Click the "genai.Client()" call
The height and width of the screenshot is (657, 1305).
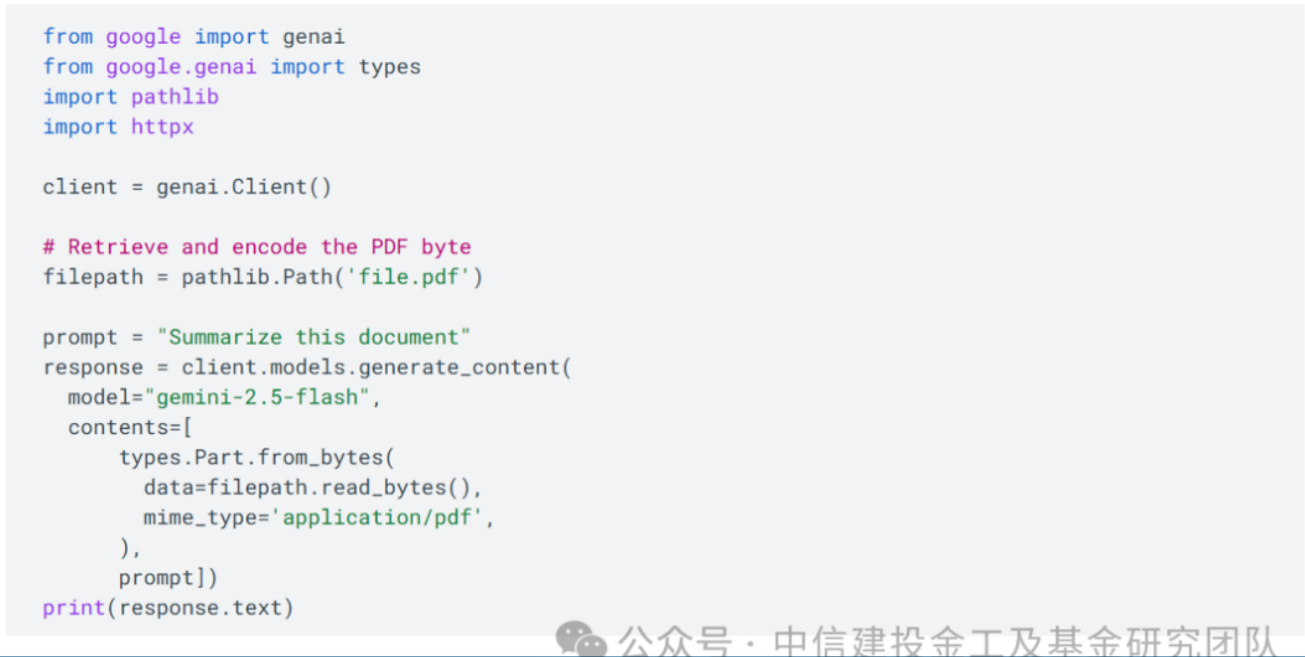click(243, 187)
